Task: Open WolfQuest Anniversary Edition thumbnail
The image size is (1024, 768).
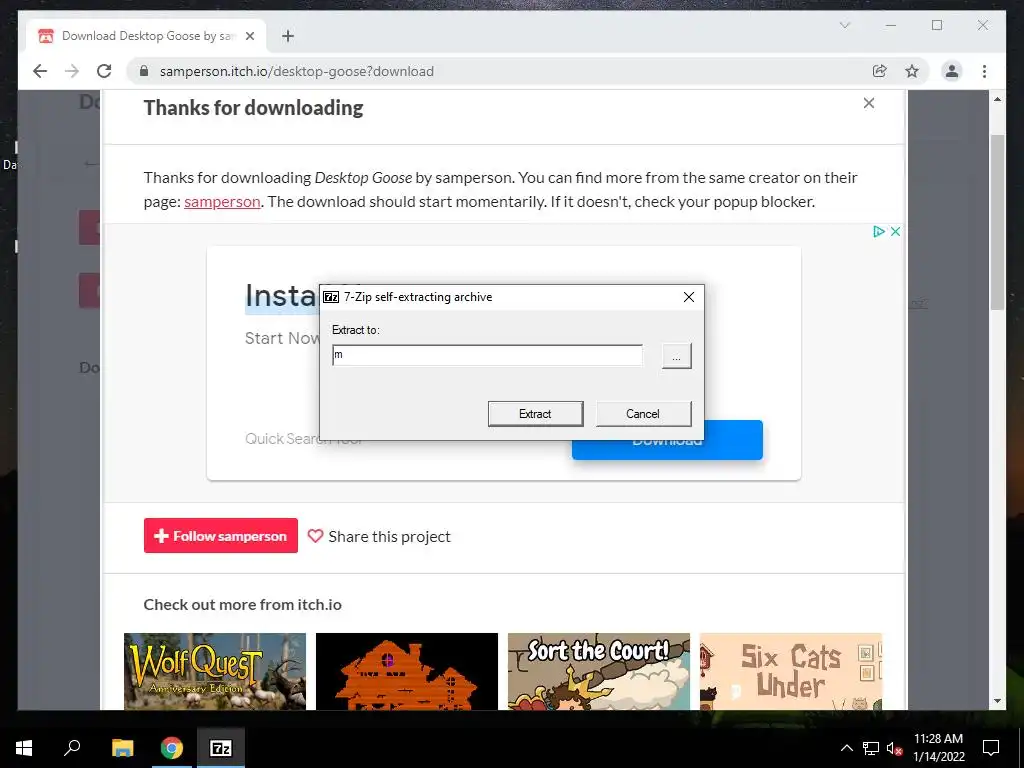Action: pyautogui.click(x=215, y=671)
